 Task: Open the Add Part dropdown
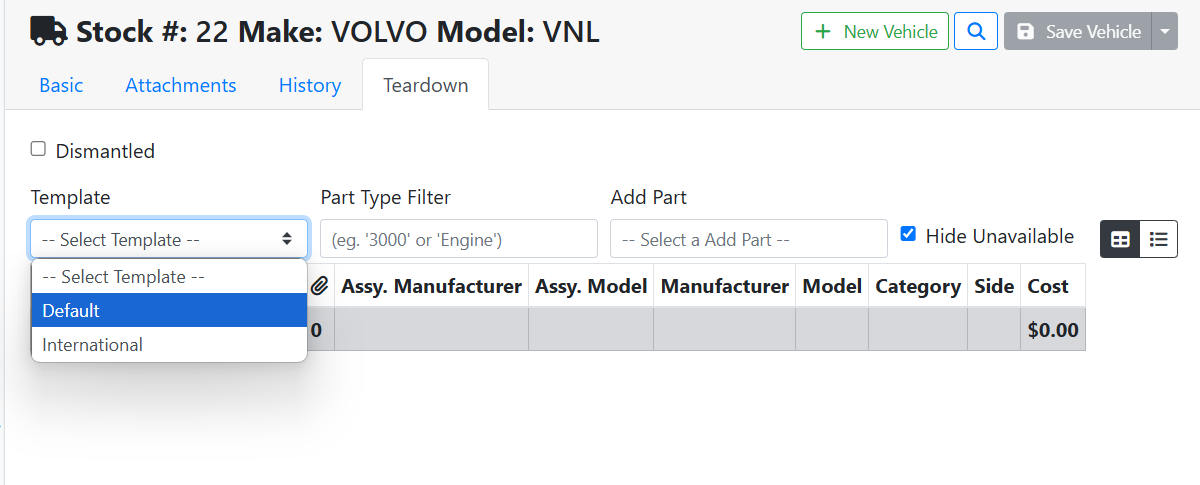point(748,239)
